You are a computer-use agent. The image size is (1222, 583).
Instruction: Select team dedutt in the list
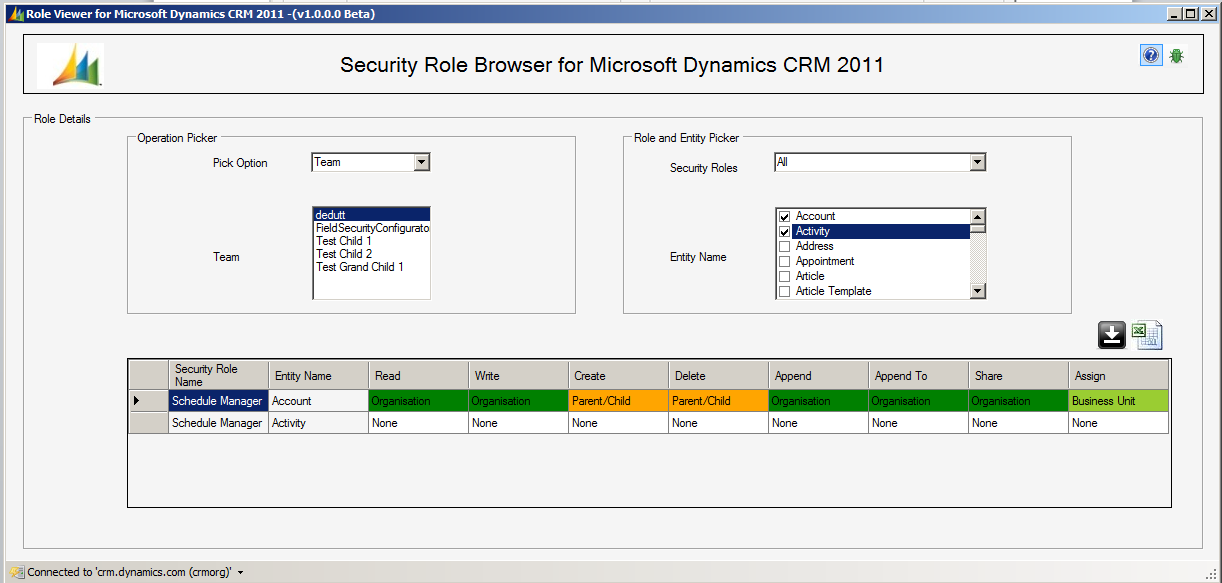371,214
